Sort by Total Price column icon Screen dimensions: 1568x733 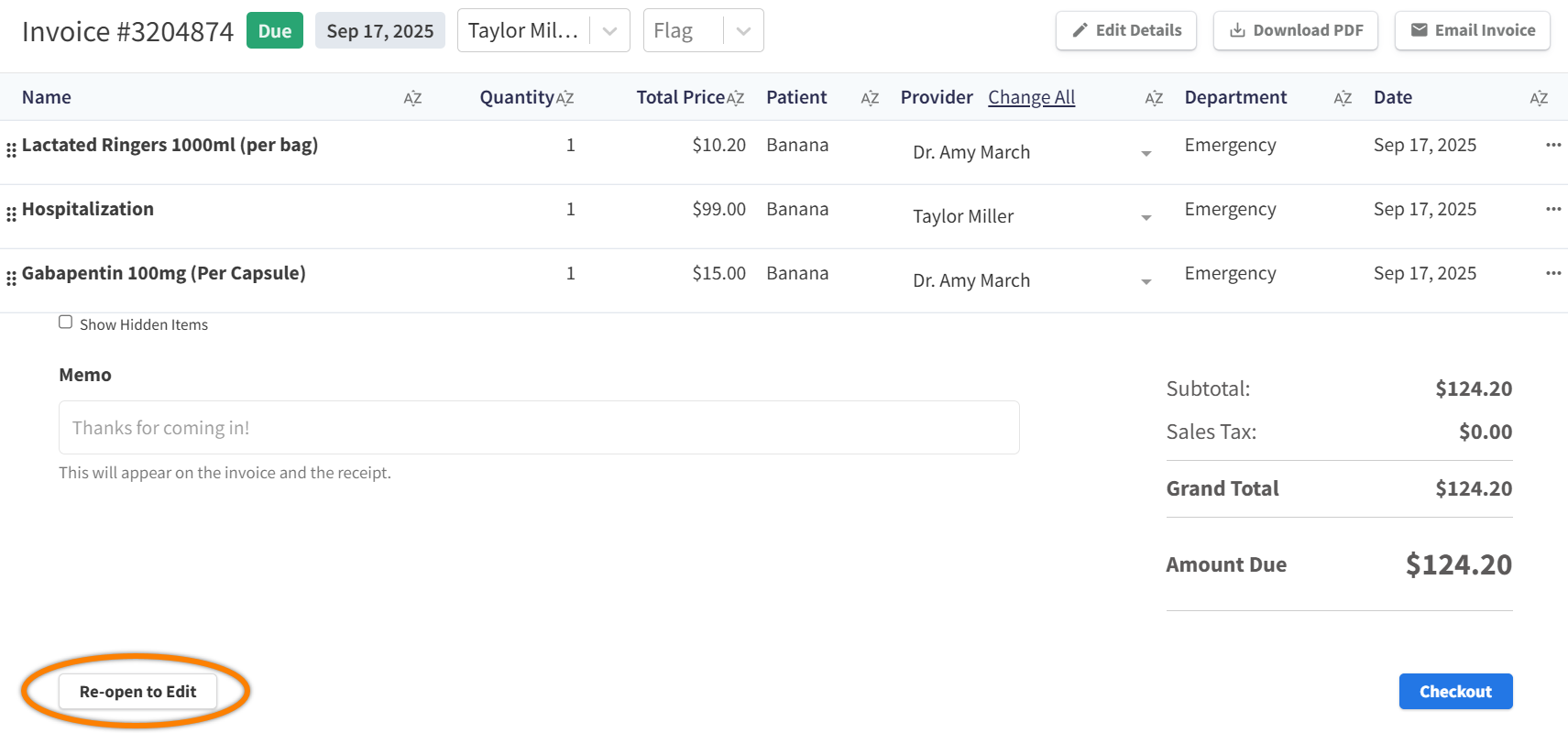[x=735, y=98]
